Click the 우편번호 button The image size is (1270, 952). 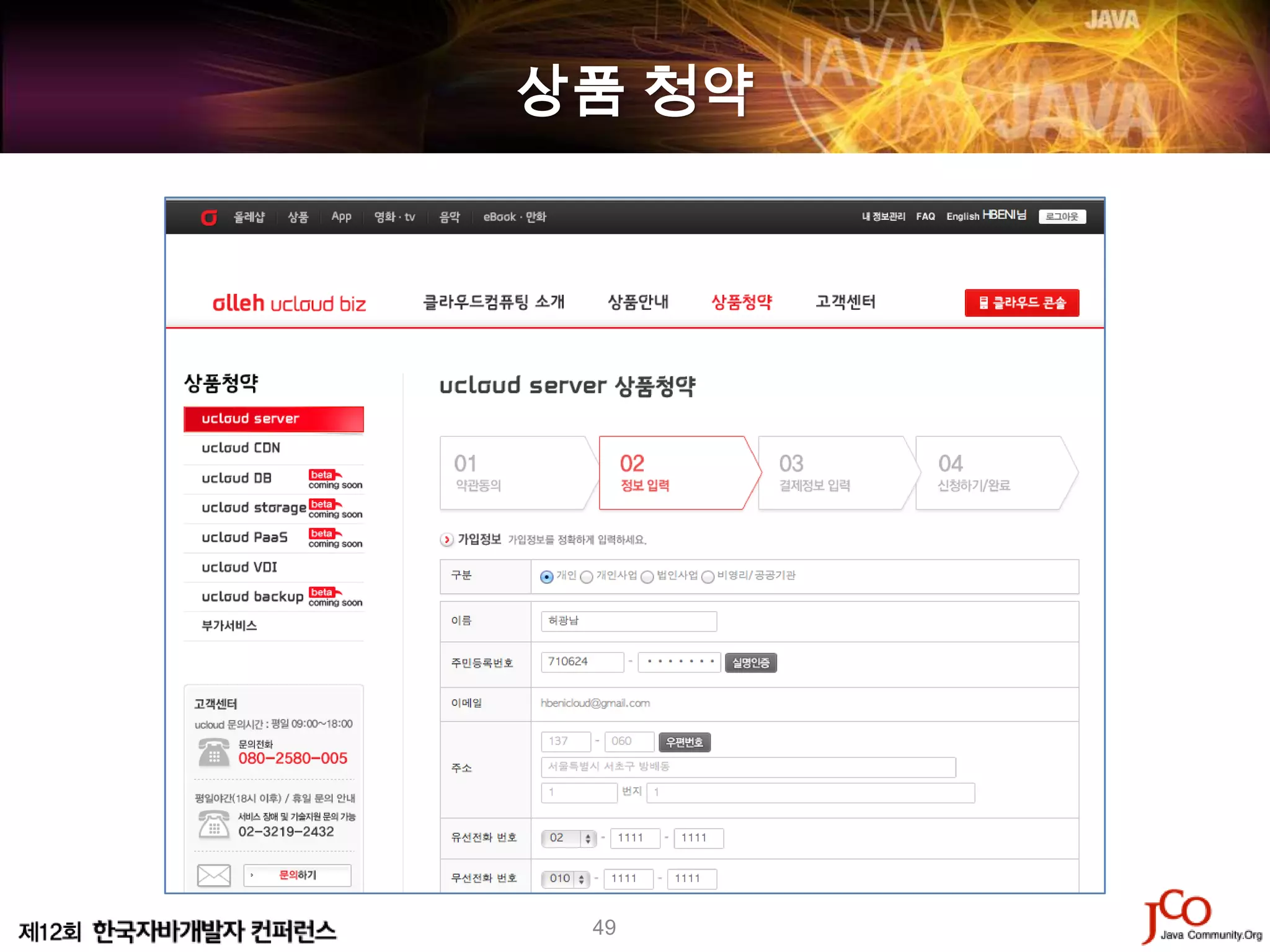pos(685,742)
